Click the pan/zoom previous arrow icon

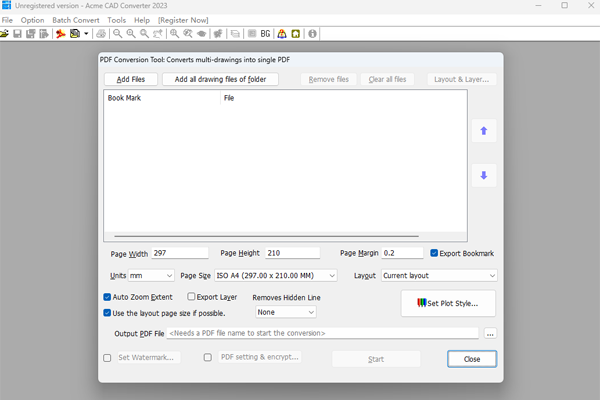click(158, 34)
